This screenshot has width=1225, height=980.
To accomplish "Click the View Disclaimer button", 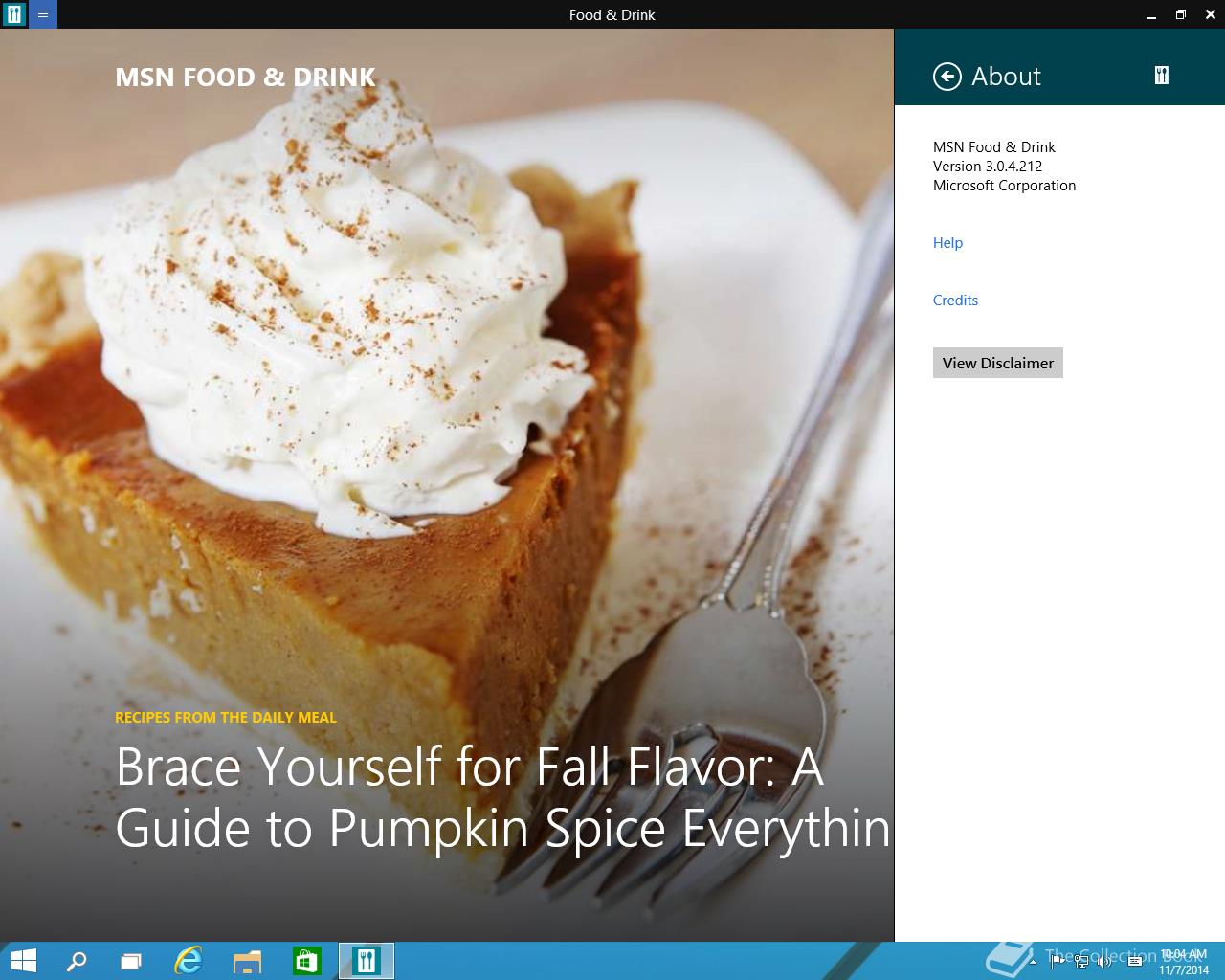I will [x=998, y=363].
